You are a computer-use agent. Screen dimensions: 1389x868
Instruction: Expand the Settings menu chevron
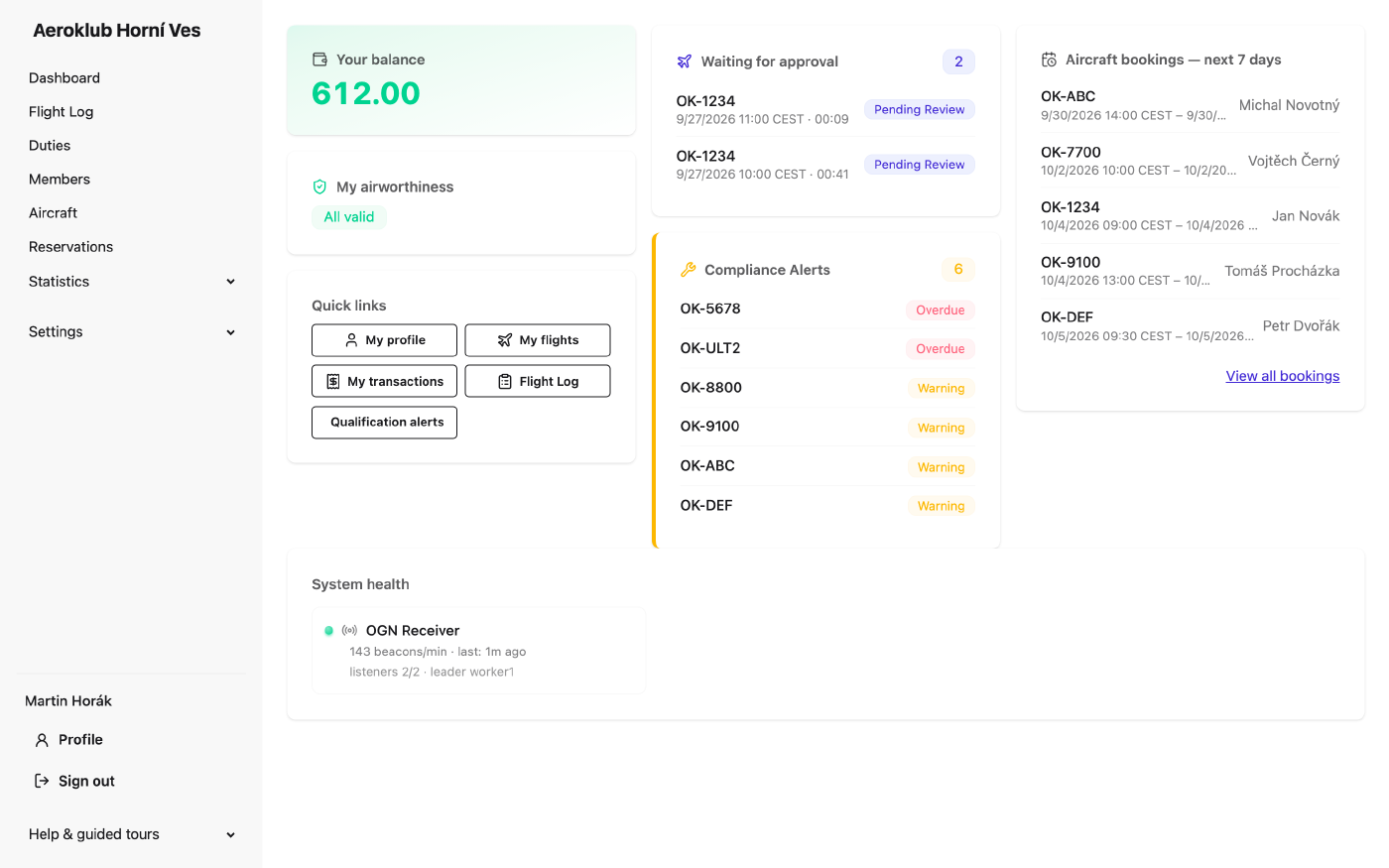(230, 332)
